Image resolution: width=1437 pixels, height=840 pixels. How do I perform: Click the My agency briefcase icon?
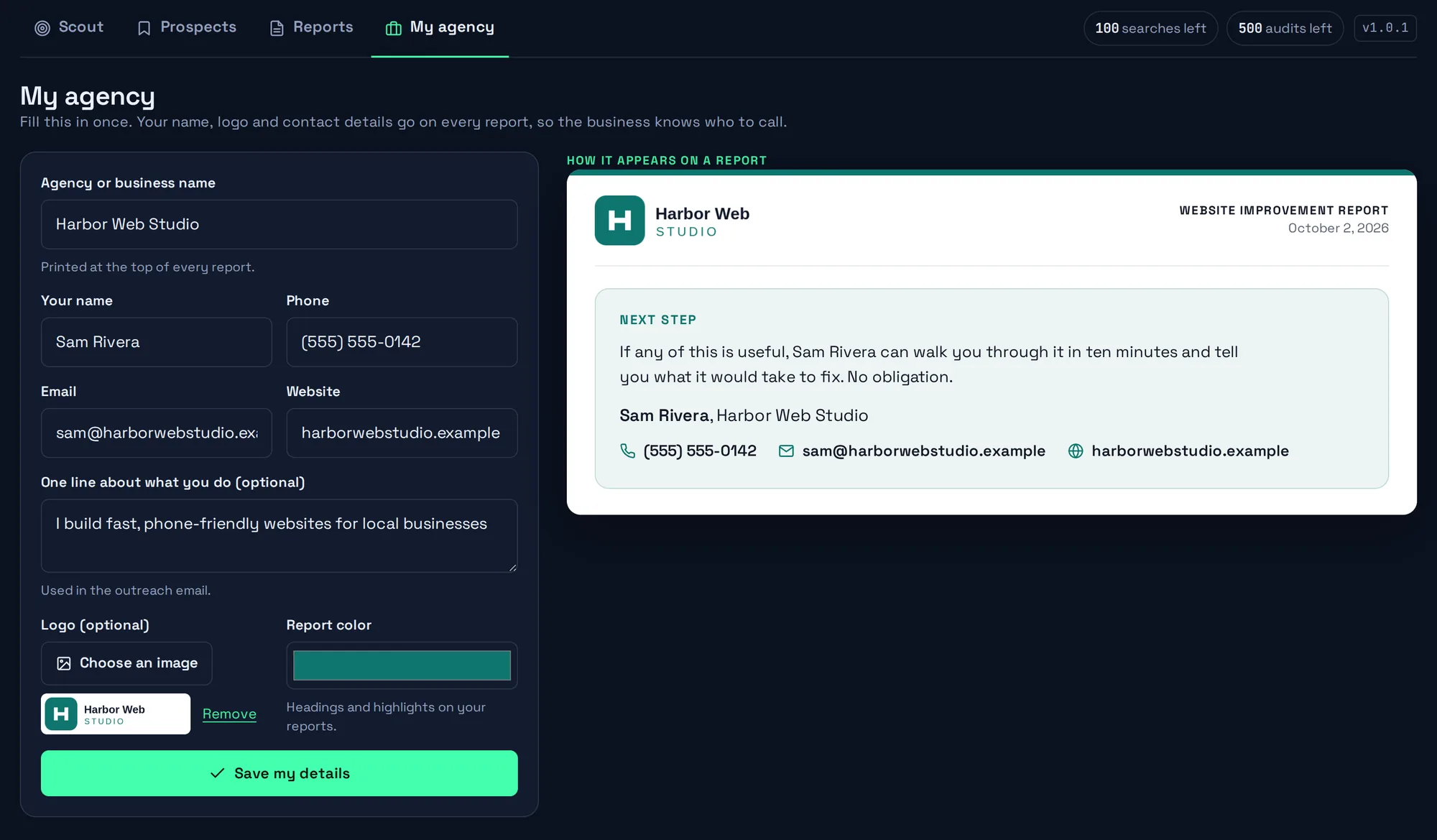pos(393,28)
